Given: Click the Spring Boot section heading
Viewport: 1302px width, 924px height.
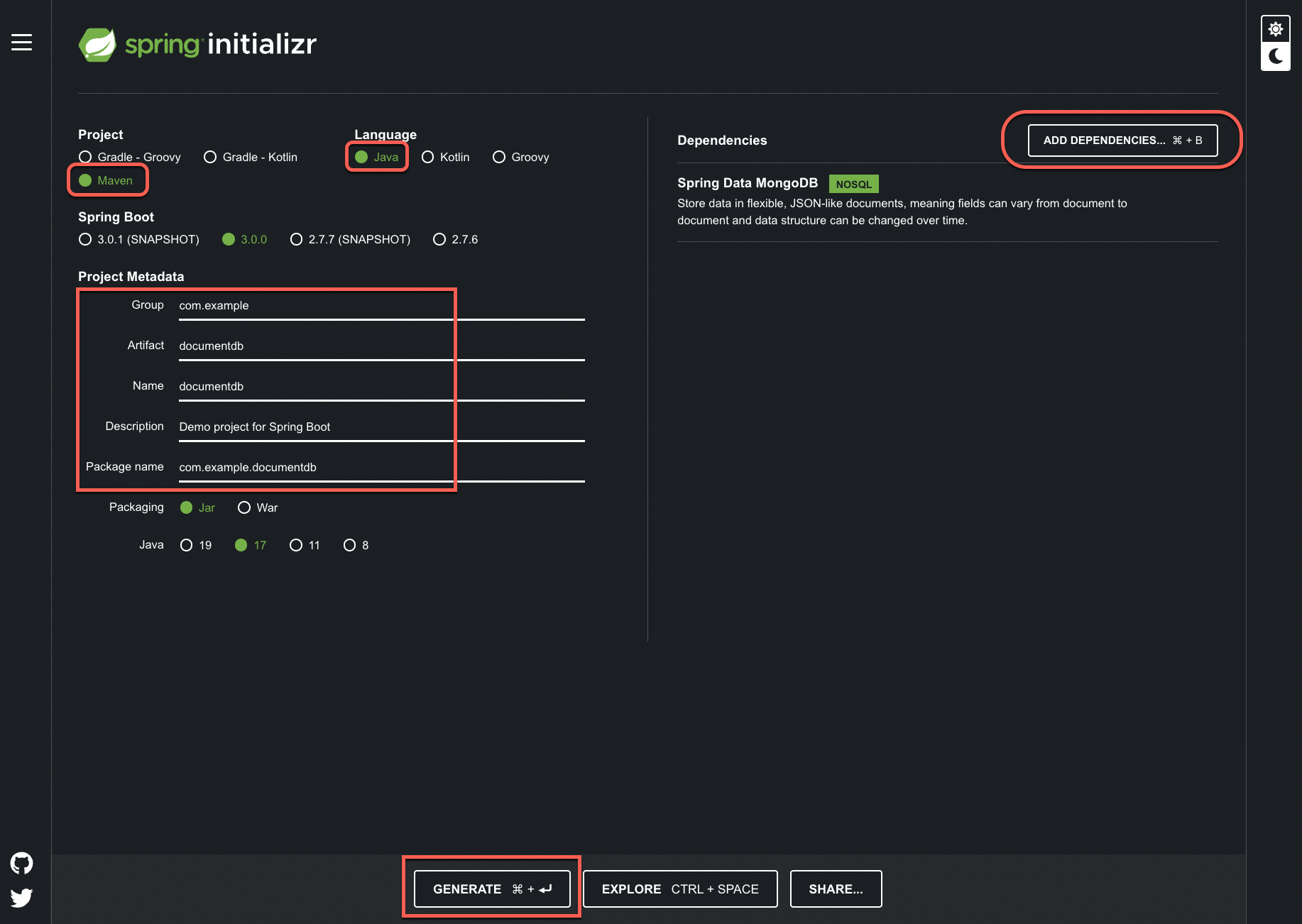Looking at the screenshot, I should tap(116, 217).
